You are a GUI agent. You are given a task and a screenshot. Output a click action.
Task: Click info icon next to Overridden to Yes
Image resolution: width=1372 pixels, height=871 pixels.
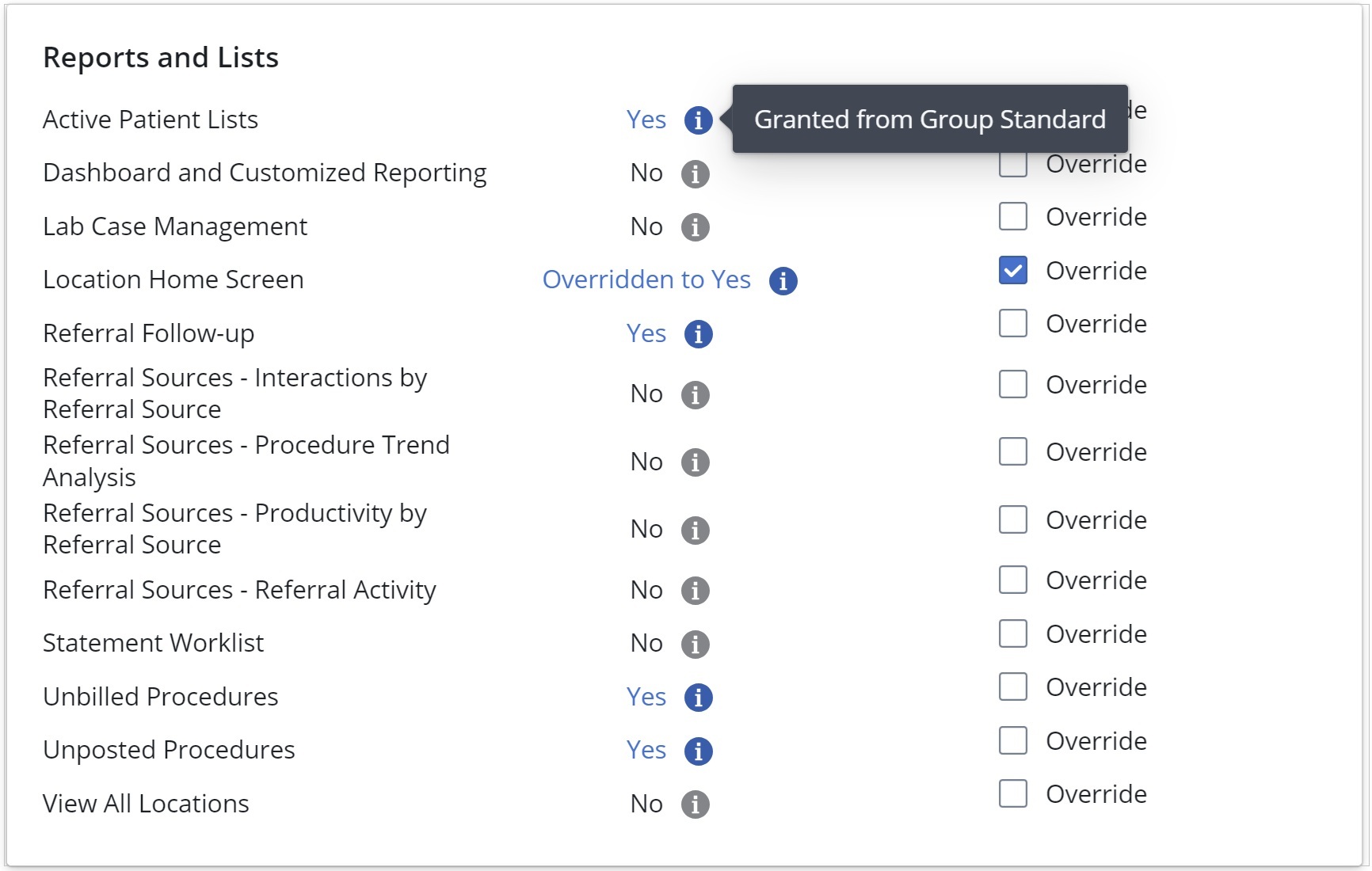[x=783, y=280]
